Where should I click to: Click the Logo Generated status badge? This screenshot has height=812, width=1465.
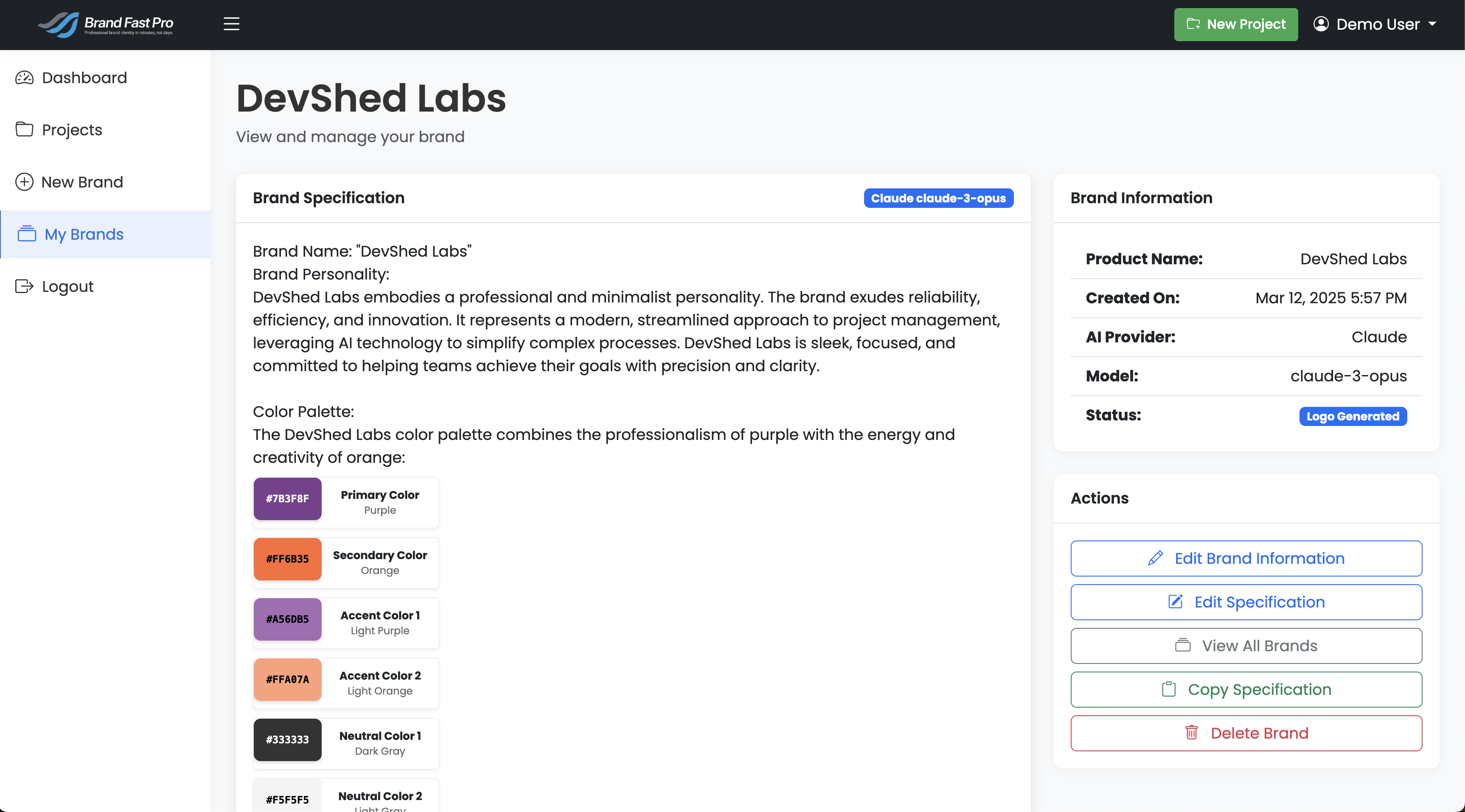click(x=1353, y=416)
